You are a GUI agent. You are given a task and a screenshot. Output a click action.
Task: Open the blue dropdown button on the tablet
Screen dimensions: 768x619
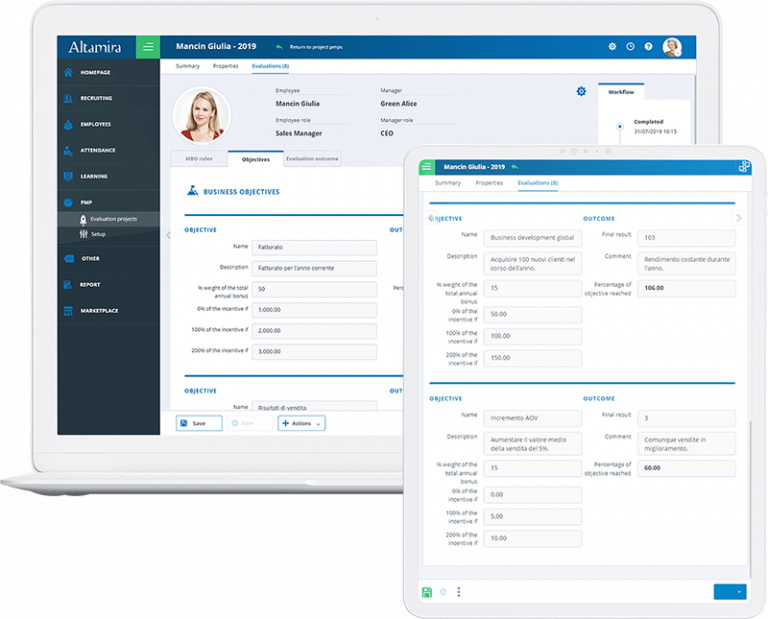pyautogui.click(x=730, y=592)
